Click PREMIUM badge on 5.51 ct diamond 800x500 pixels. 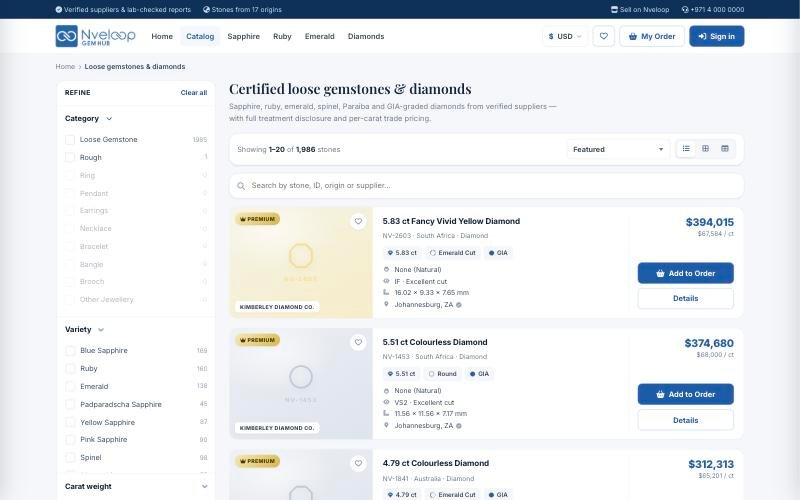coord(257,340)
